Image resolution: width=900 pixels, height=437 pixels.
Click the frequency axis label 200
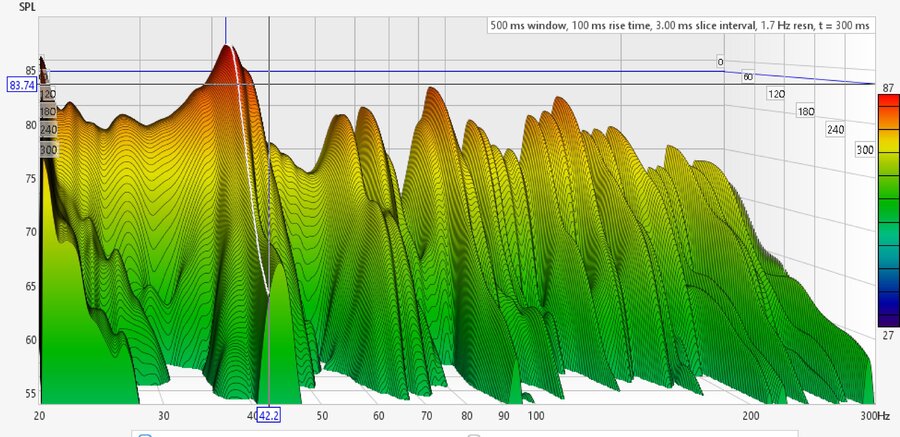[x=751, y=415]
